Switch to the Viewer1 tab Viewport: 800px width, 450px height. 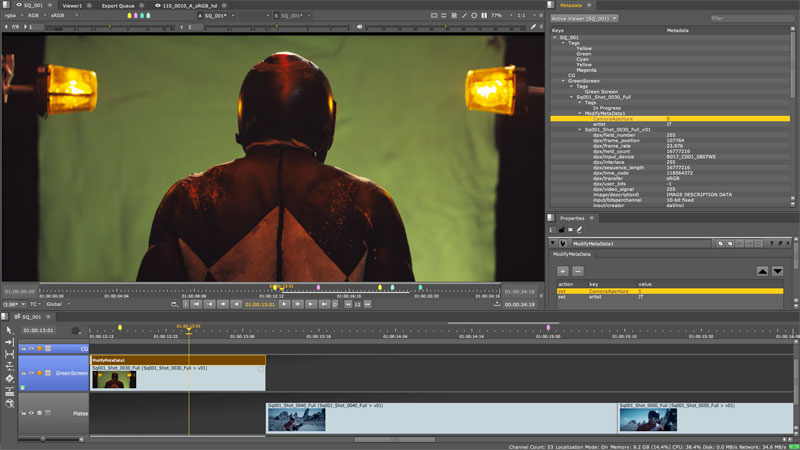click(x=72, y=6)
